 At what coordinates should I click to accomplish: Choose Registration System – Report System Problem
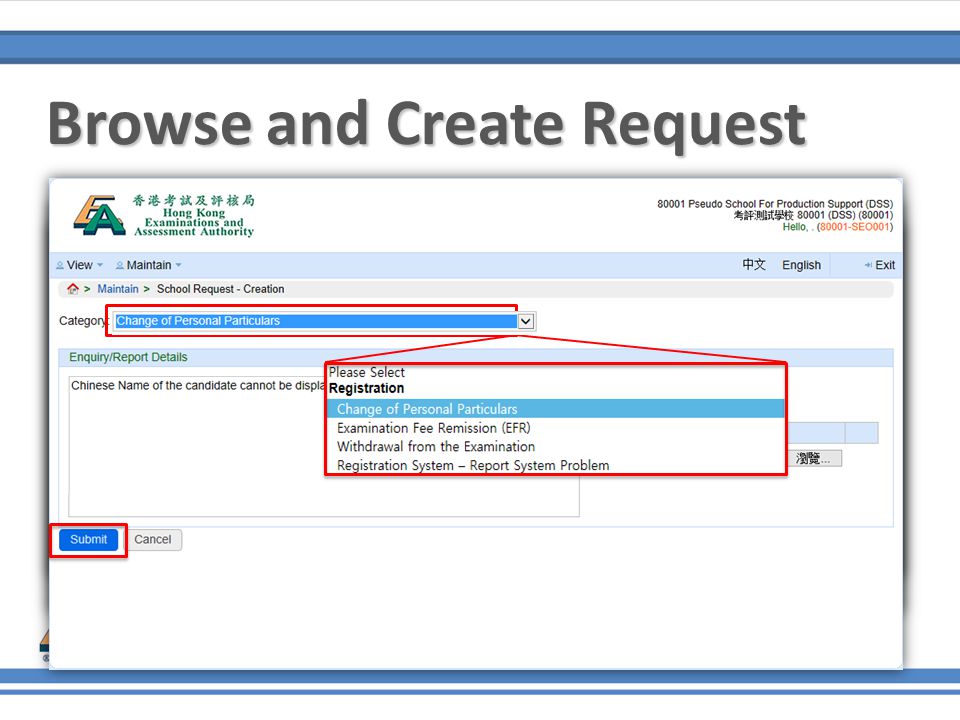point(473,465)
